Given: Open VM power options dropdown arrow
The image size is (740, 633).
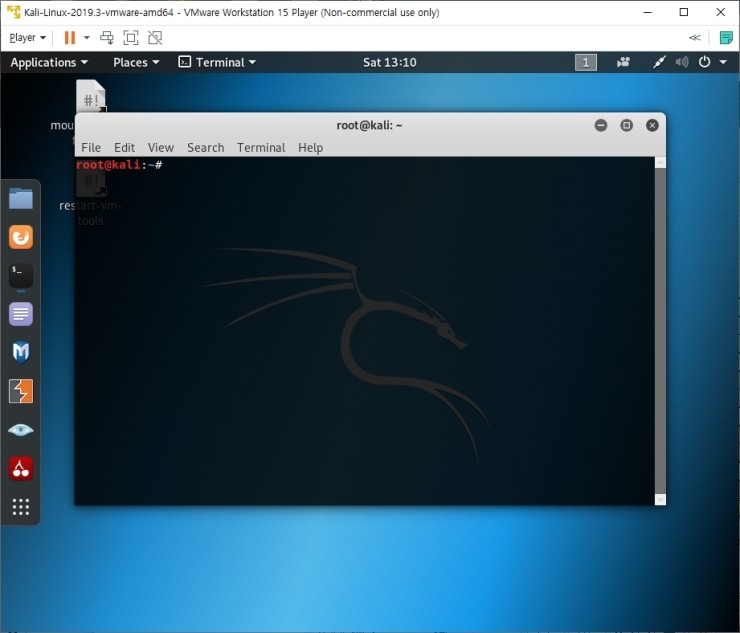Looking at the screenshot, I should (x=86, y=37).
